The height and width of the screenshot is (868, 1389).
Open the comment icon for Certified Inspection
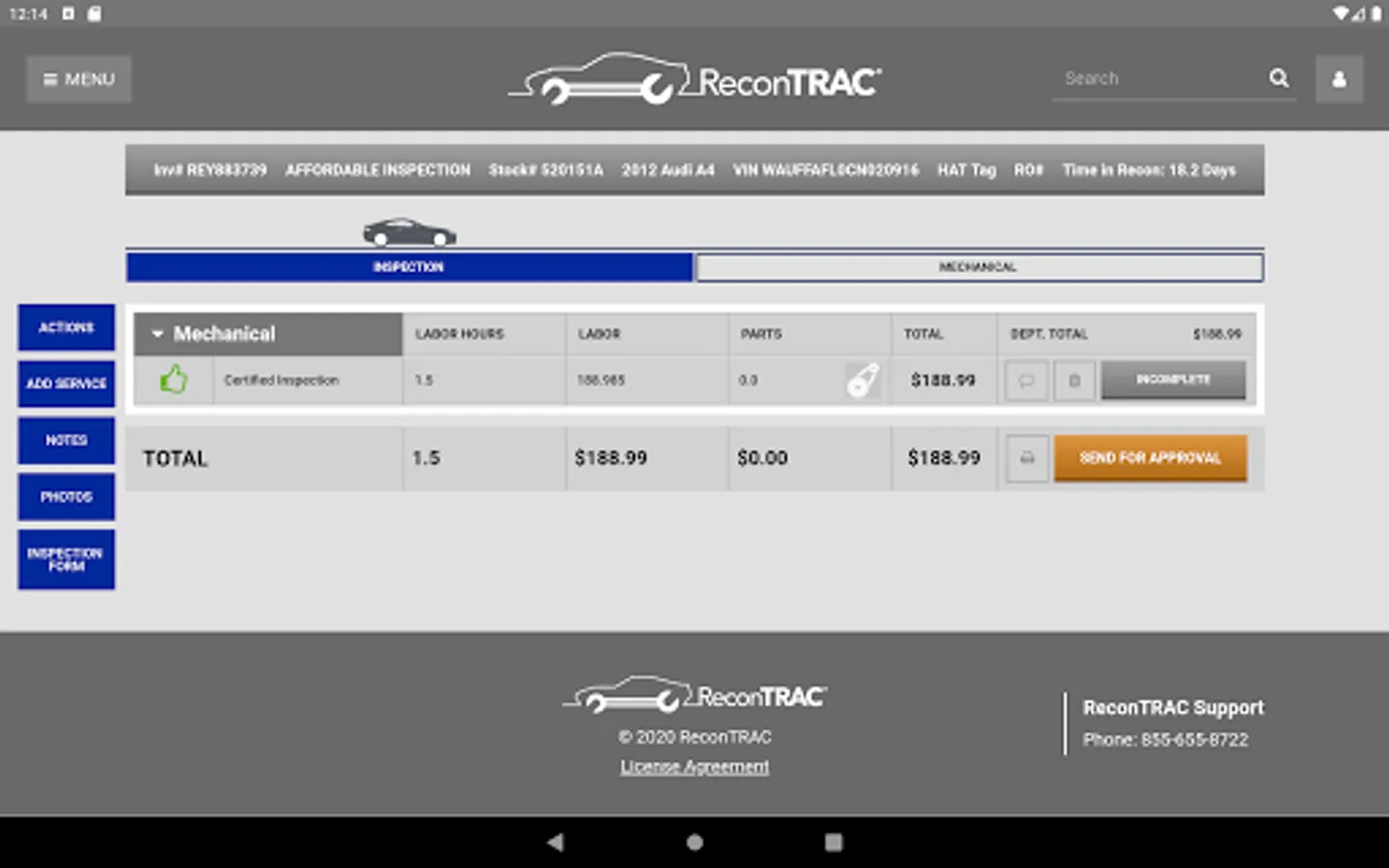pyautogui.click(x=1026, y=380)
